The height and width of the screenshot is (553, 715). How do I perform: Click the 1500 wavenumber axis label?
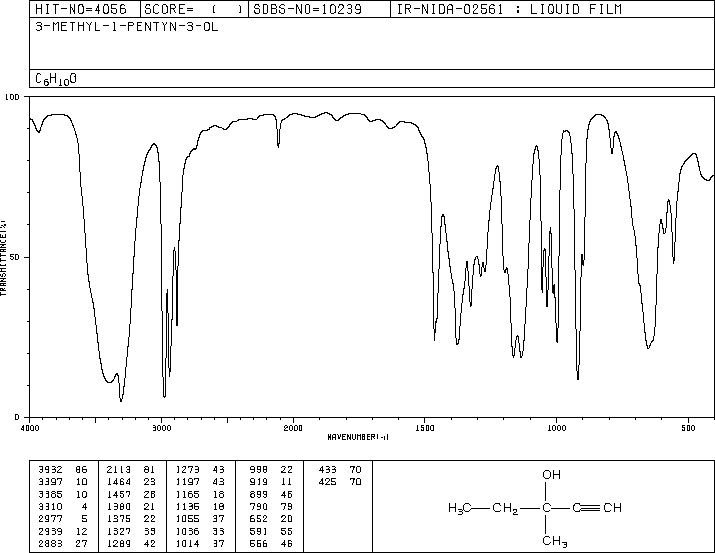(x=425, y=428)
